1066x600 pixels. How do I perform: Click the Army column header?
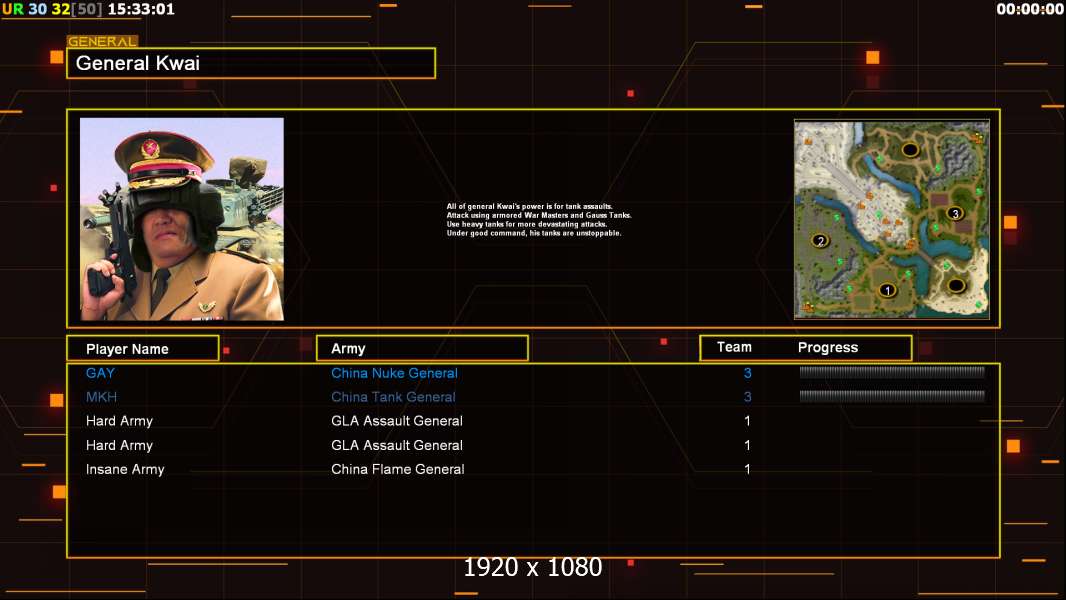(x=422, y=349)
